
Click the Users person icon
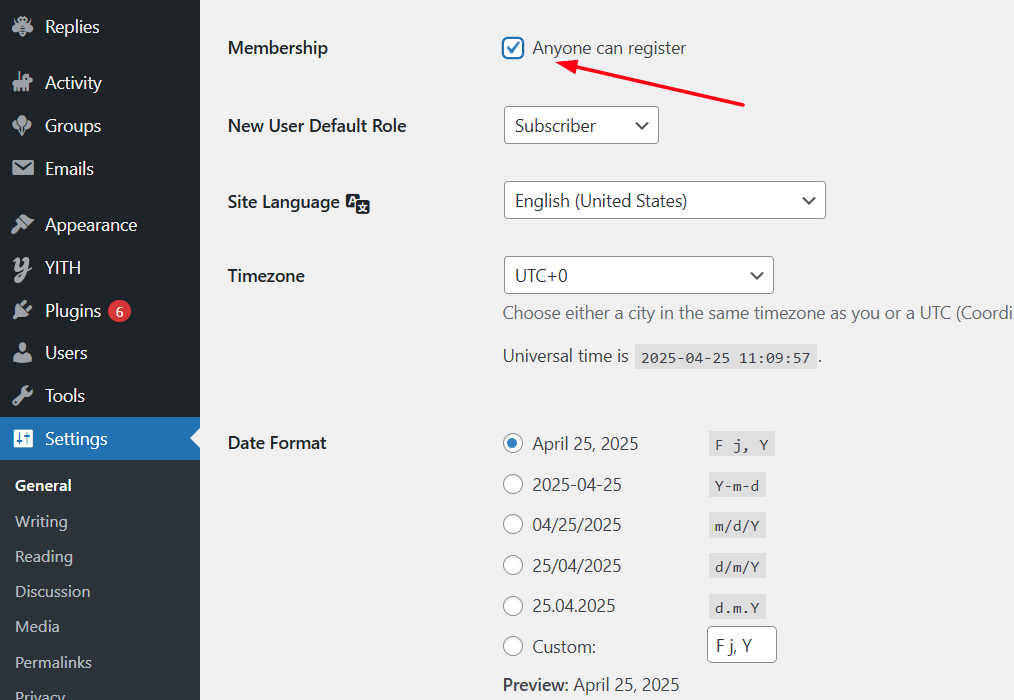(22, 353)
